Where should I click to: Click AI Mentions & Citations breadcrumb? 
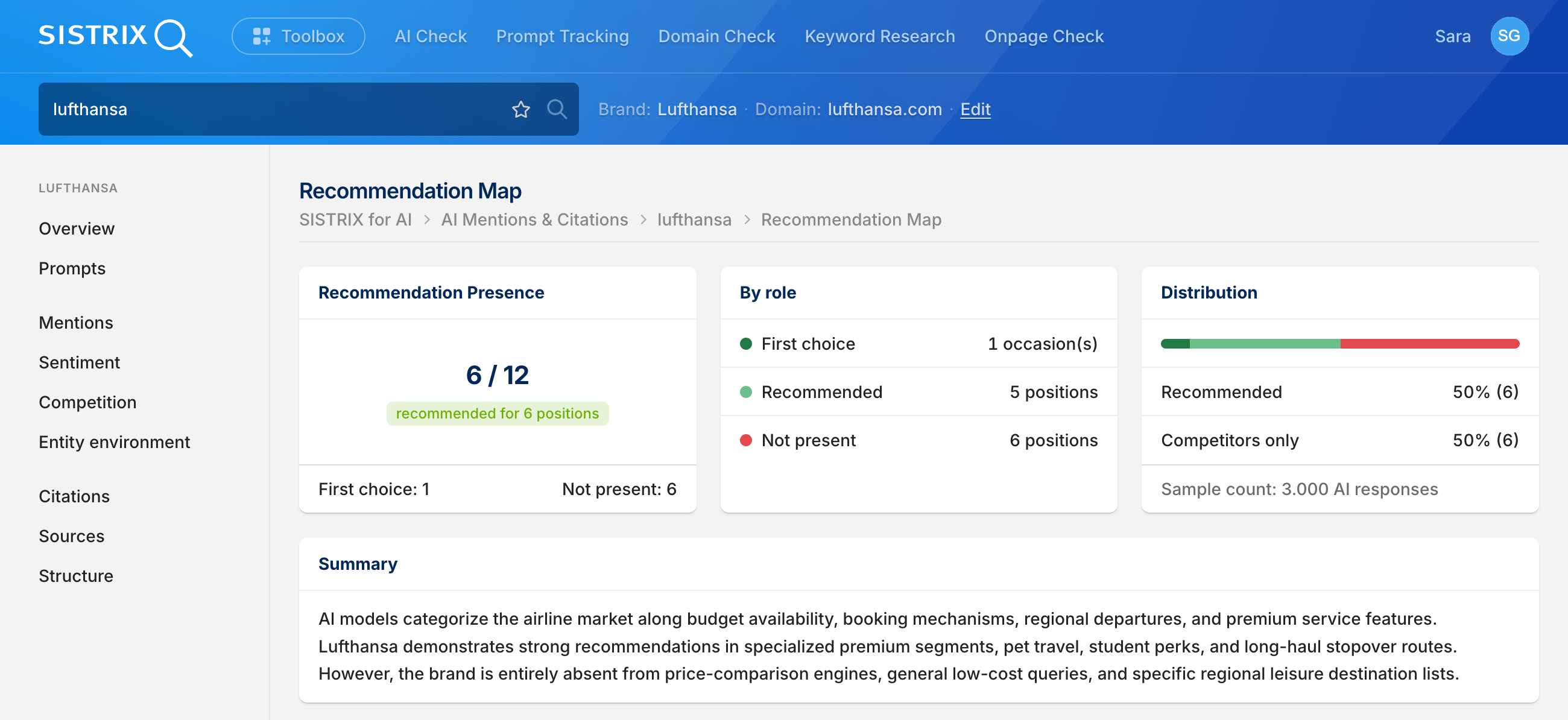coord(534,219)
